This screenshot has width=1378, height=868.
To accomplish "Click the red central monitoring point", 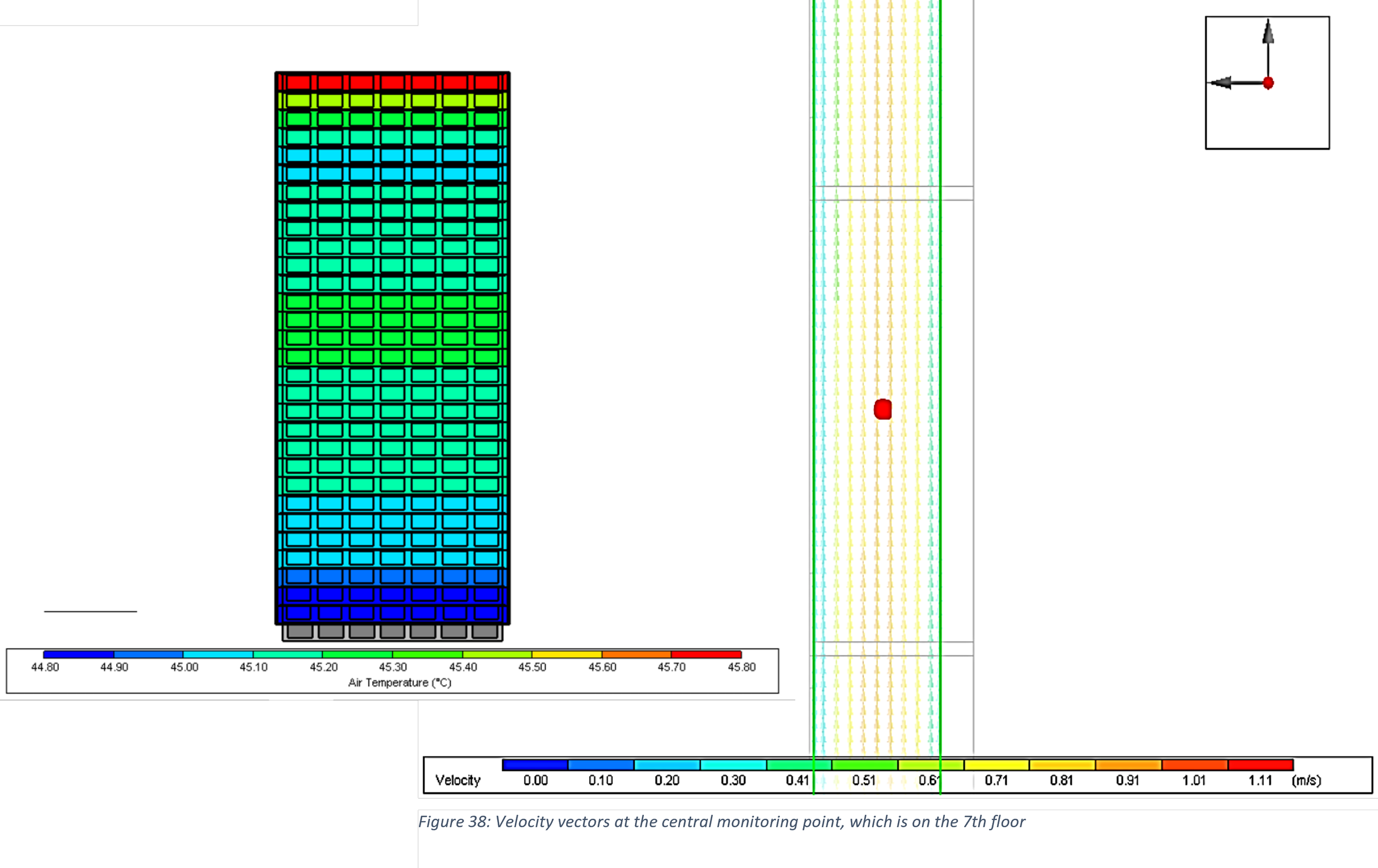I will [882, 409].
